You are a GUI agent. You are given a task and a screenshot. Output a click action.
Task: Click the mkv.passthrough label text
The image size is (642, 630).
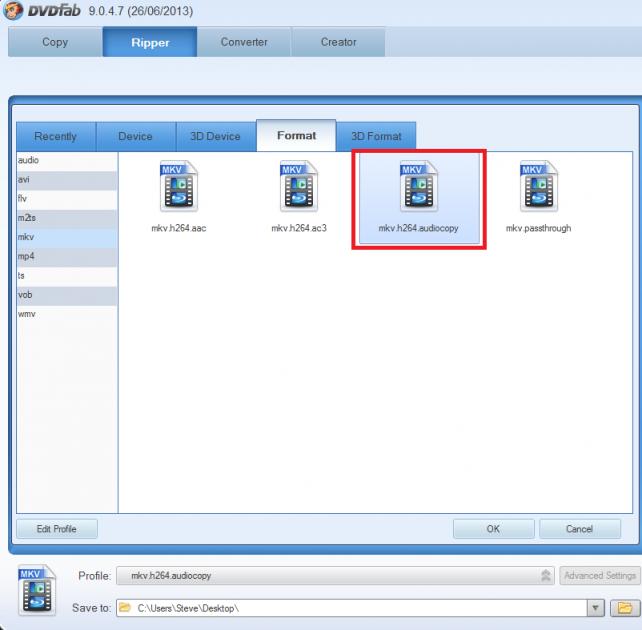point(538,228)
